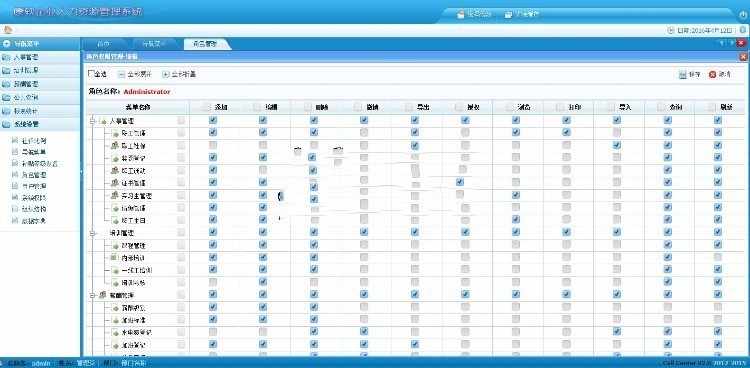This screenshot has width=750, height=368.
Task: Click the home icon below the title bar
Action: [8, 30]
